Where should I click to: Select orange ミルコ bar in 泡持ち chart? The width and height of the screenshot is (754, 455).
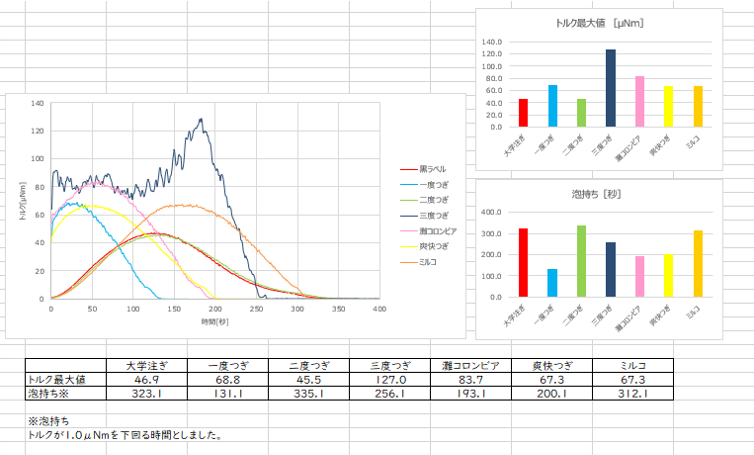click(697, 264)
